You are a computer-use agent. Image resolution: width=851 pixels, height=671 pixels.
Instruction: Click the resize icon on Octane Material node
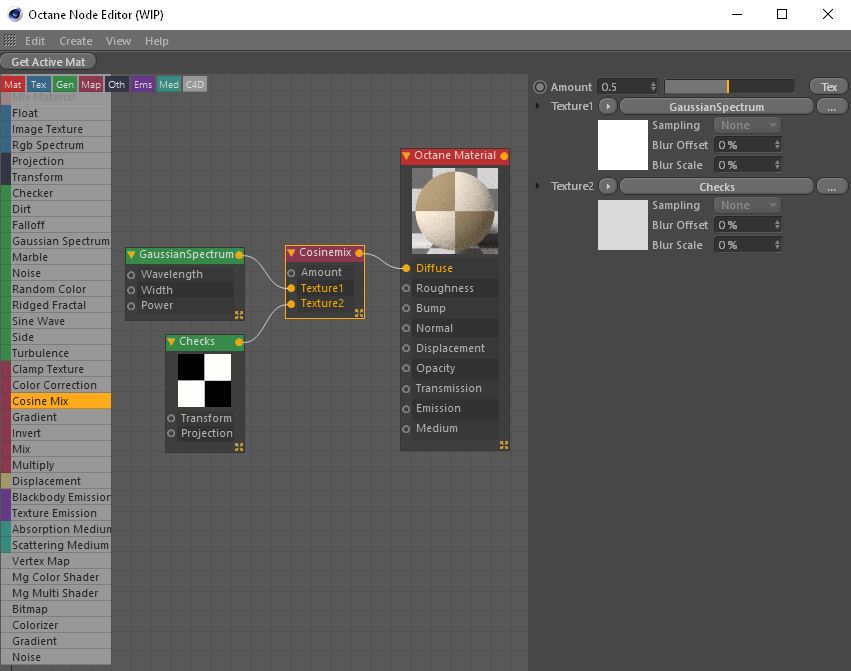[504, 445]
